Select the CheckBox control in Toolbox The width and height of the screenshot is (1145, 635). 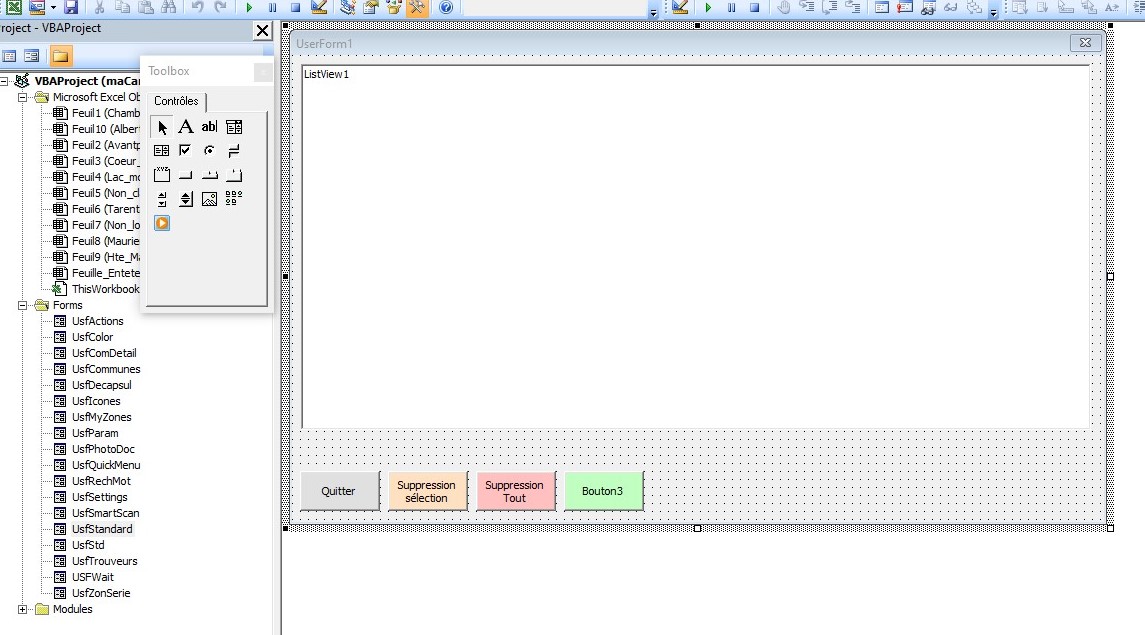tap(185, 151)
